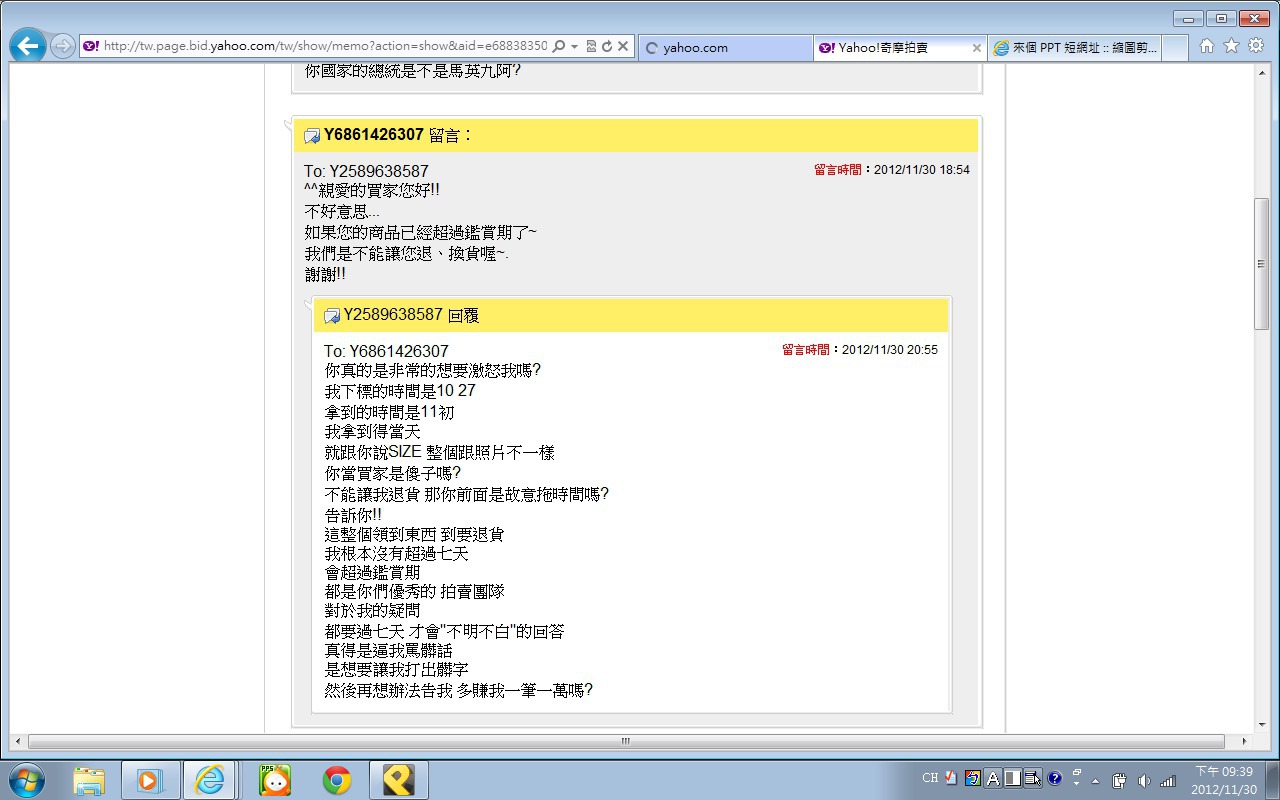1280x800 pixels.
Task: Click the compatibility view icon in address bar
Action: (591, 46)
